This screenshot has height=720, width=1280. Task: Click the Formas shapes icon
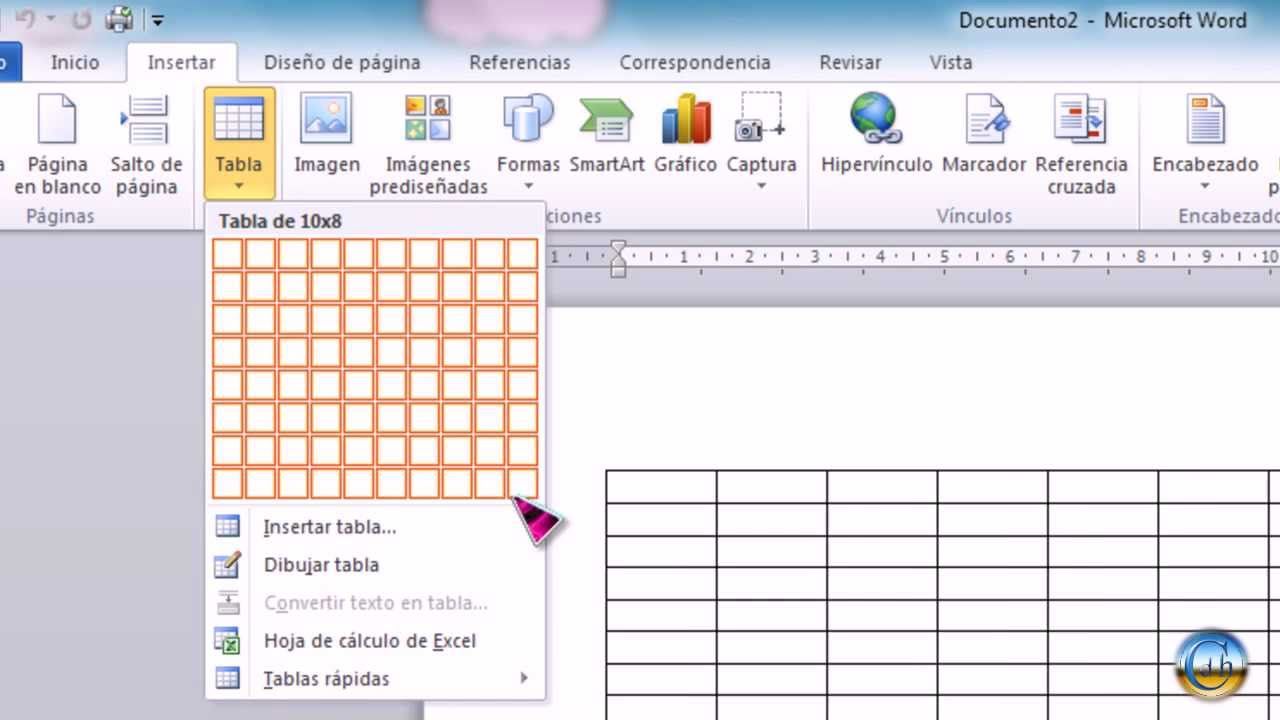coord(528,119)
